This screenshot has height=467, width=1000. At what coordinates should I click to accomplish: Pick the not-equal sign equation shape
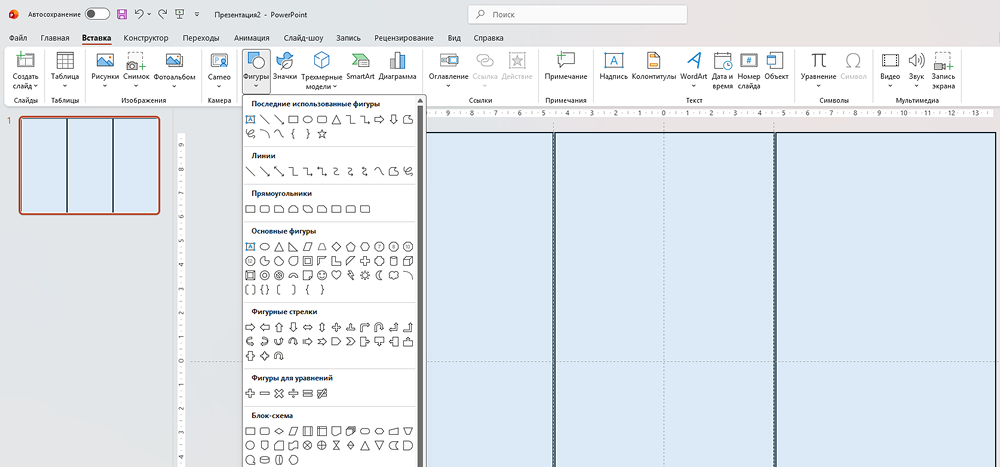click(x=322, y=394)
